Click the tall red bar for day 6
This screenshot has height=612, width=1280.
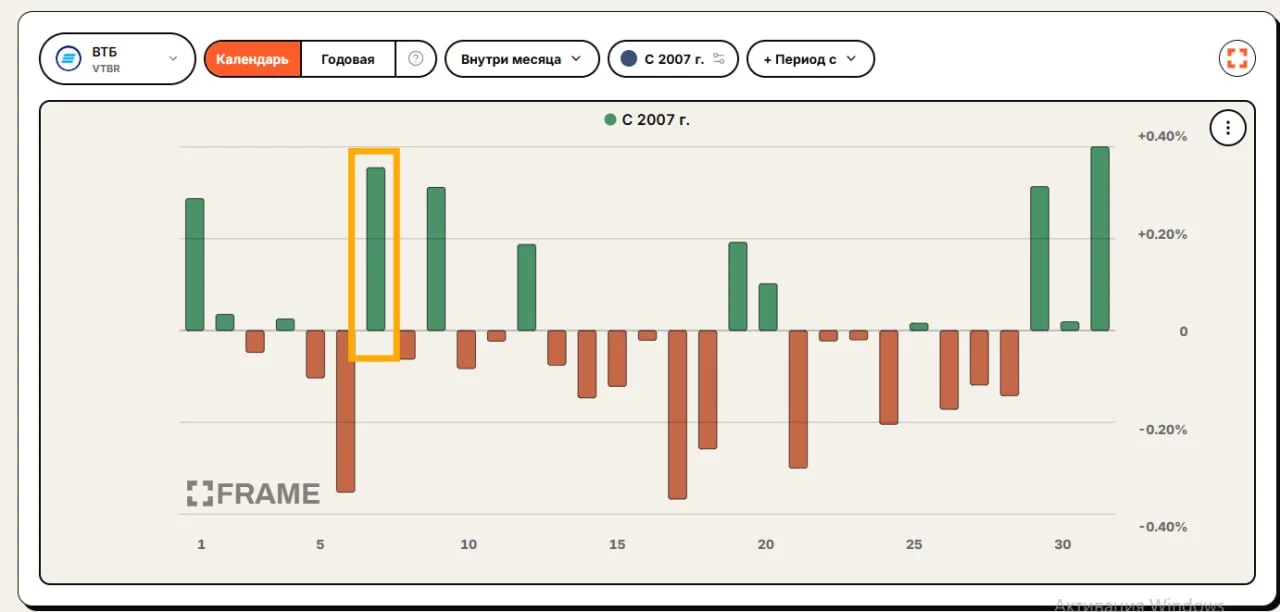(x=345, y=411)
